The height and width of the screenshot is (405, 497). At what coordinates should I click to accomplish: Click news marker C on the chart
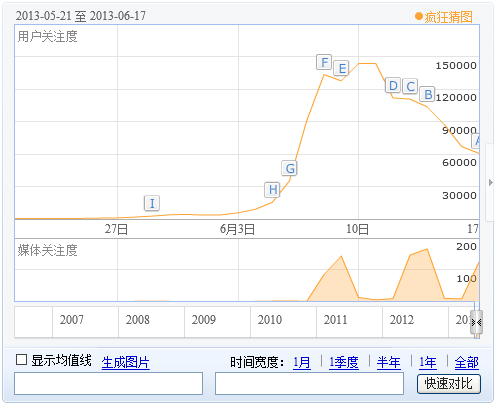click(410, 87)
